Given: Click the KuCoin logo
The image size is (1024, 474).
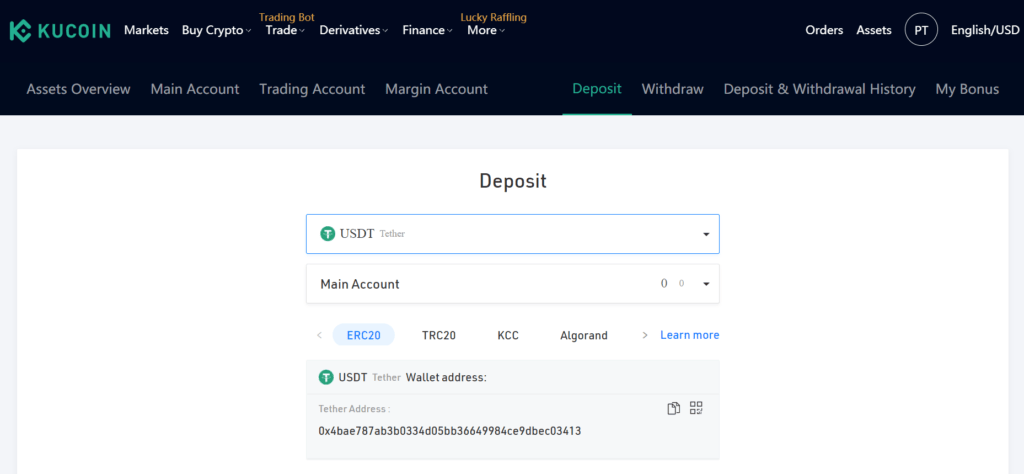Looking at the screenshot, I should 60,31.
